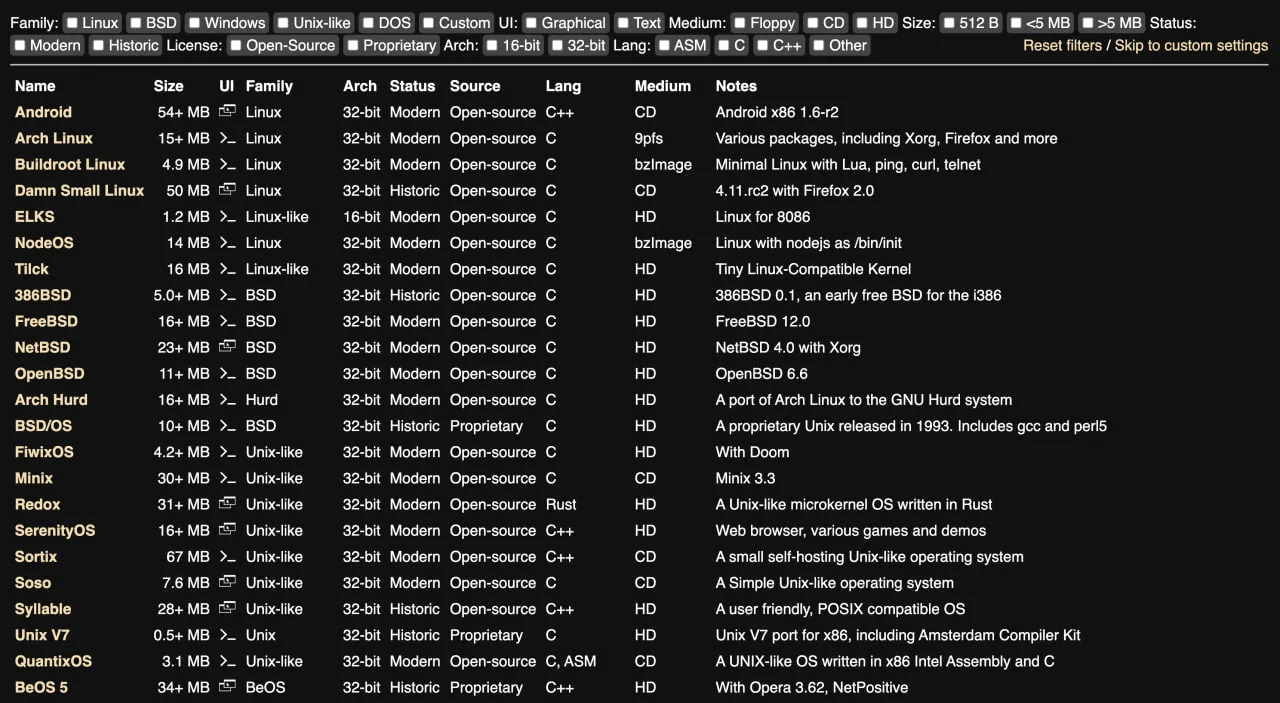Start Damn Small Linux from the list
Screen dimensions: 1280x703
point(79,190)
